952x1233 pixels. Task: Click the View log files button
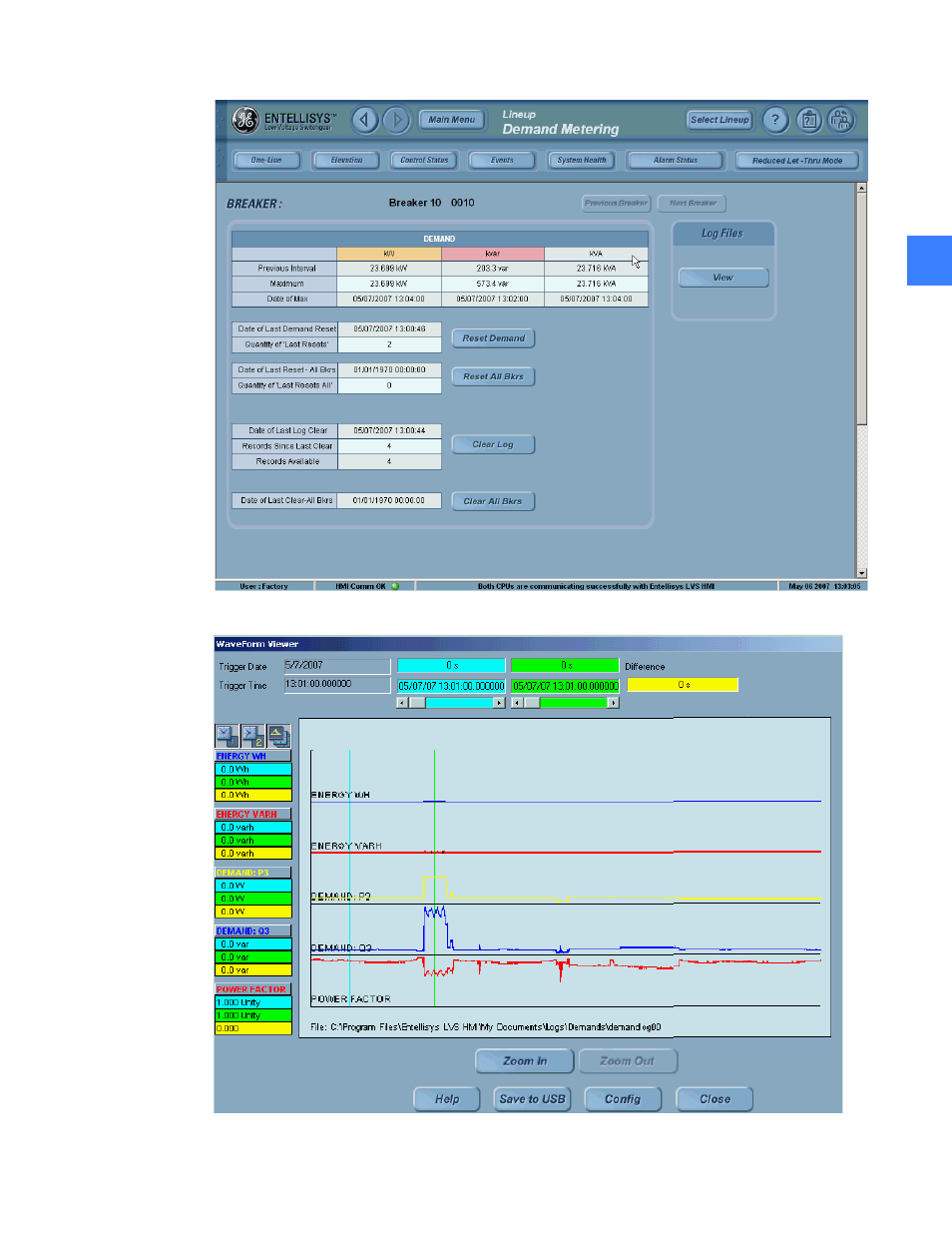point(723,278)
